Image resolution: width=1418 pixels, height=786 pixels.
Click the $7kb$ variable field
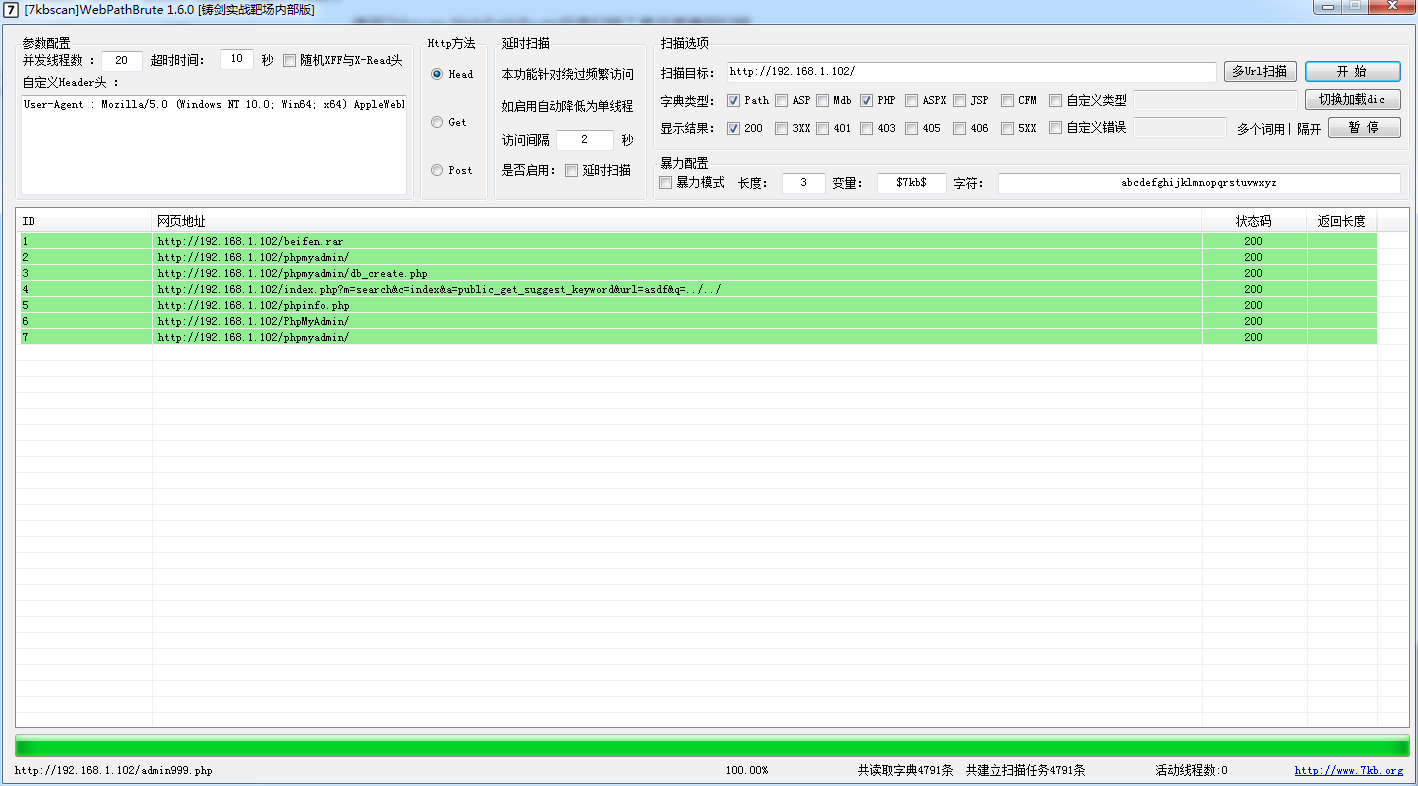click(x=912, y=183)
